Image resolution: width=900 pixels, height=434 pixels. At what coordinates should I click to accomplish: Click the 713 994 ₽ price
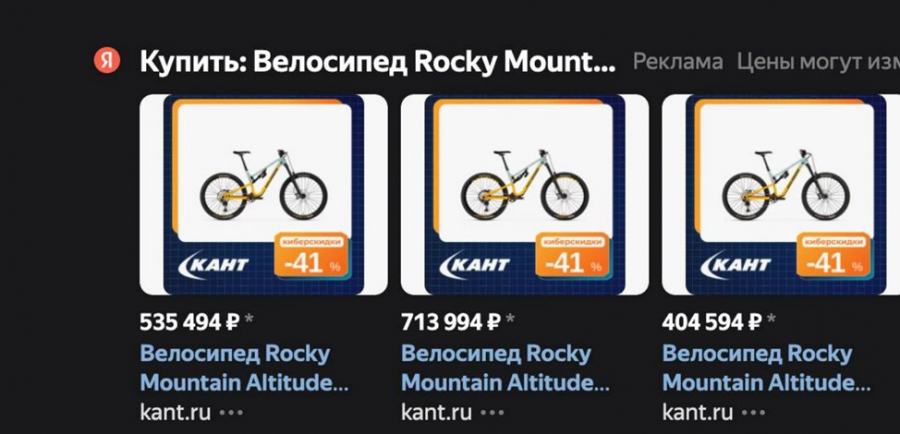point(450,322)
